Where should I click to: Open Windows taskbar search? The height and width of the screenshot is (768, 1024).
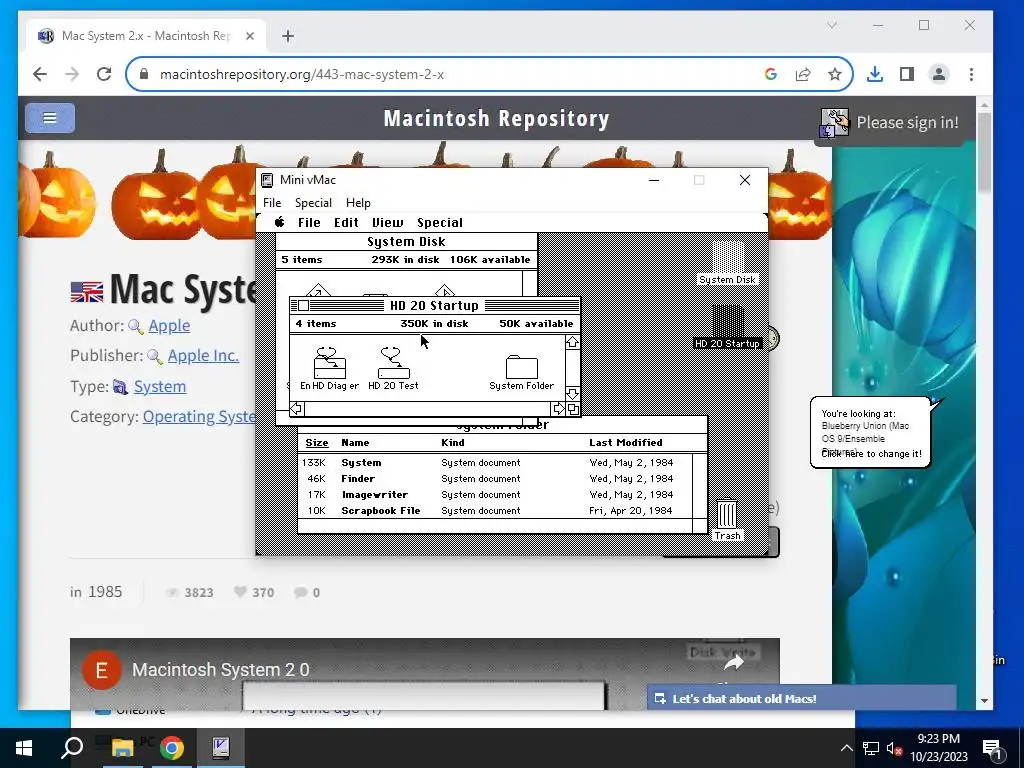[x=72, y=748]
